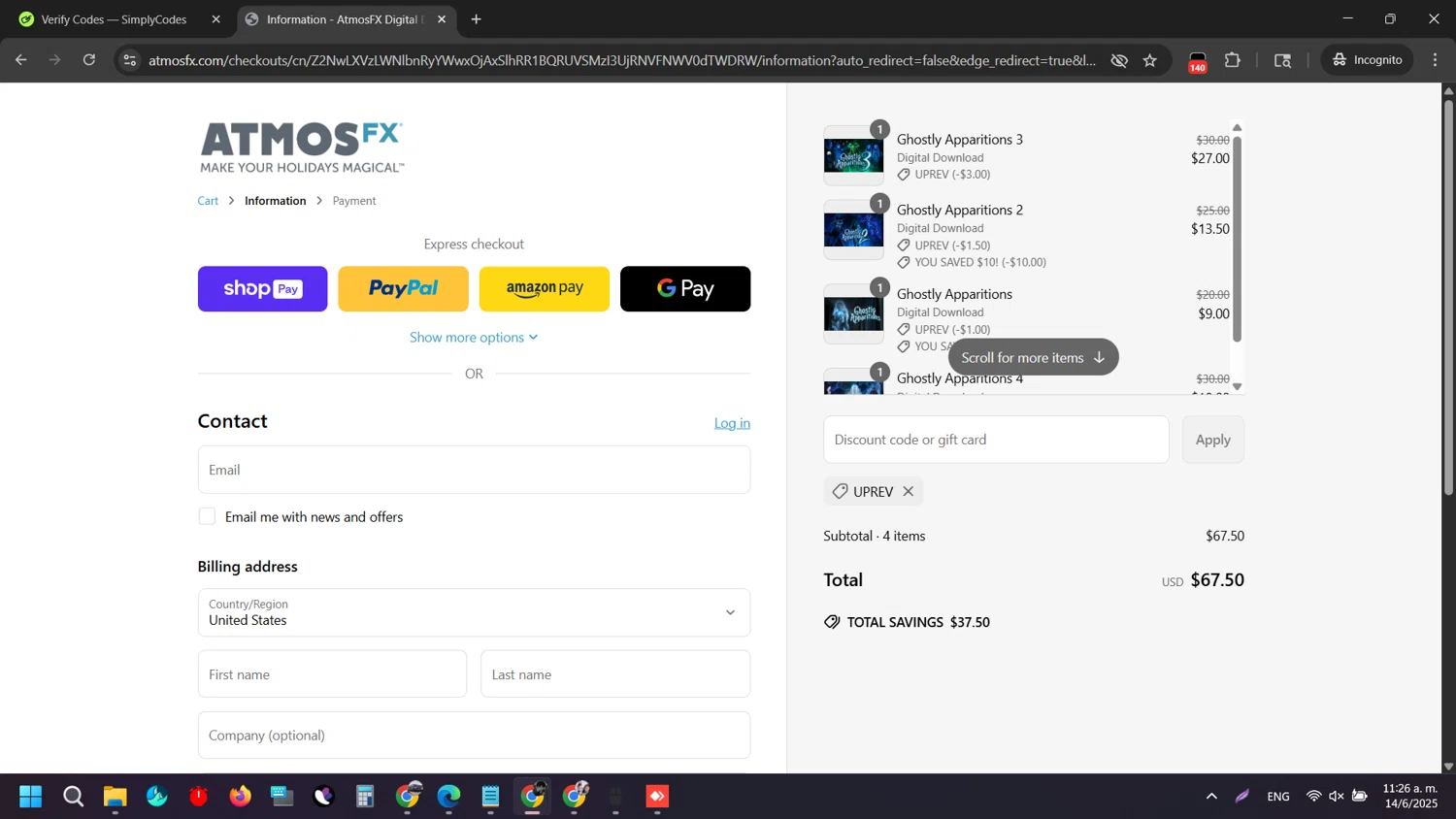
Task: Check out using Google Pay
Action: [x=685, y=288]
